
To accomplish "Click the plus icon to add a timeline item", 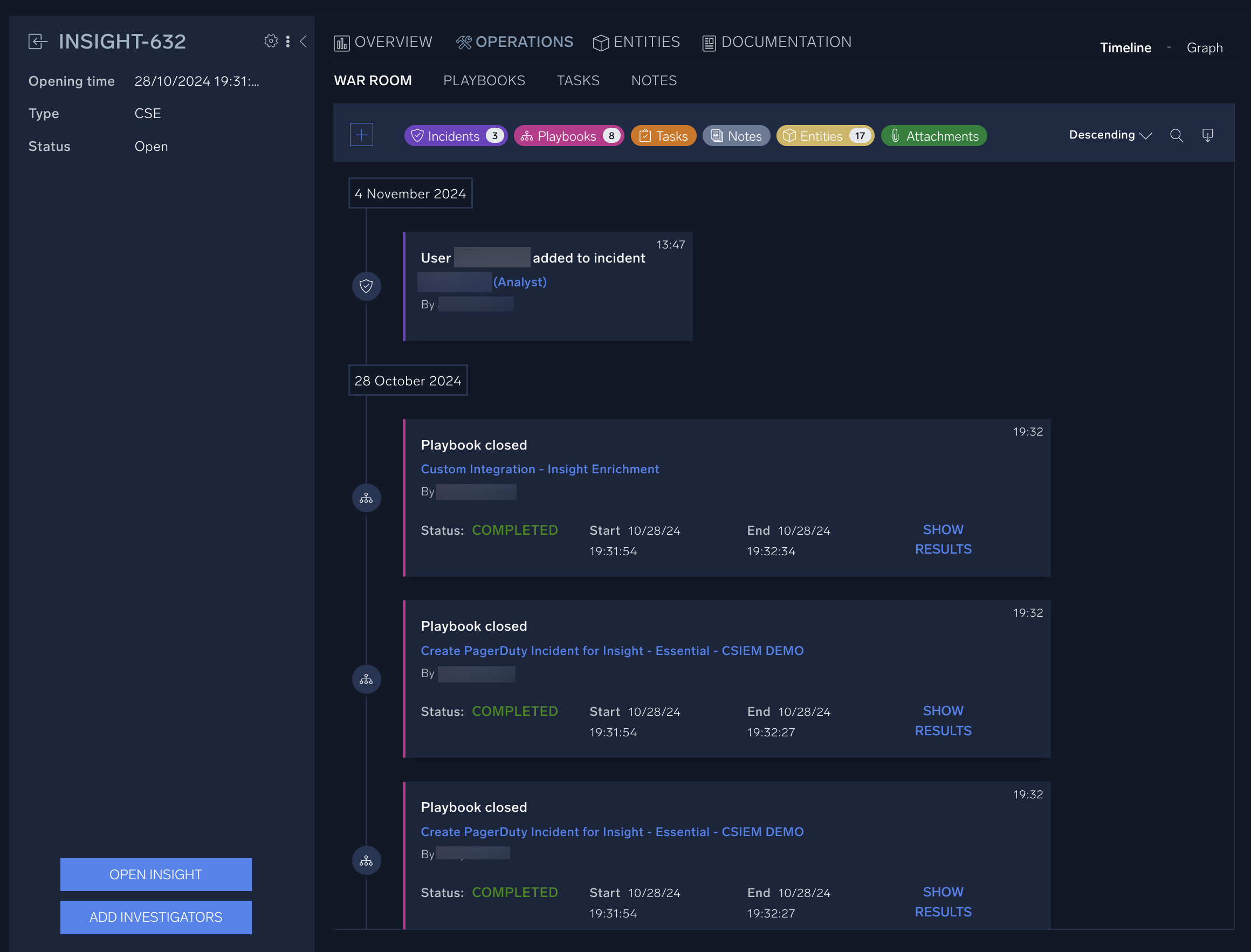I will (x=361, y=134).
